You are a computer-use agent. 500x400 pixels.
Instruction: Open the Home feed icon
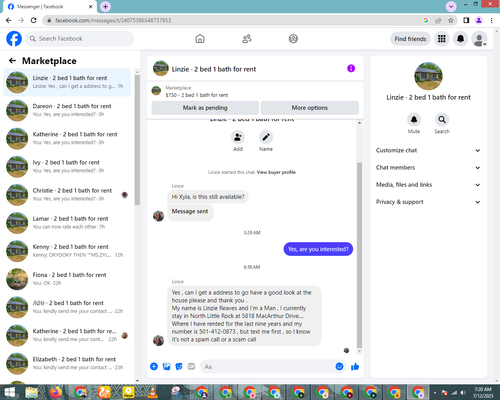(x=200, y=39)
